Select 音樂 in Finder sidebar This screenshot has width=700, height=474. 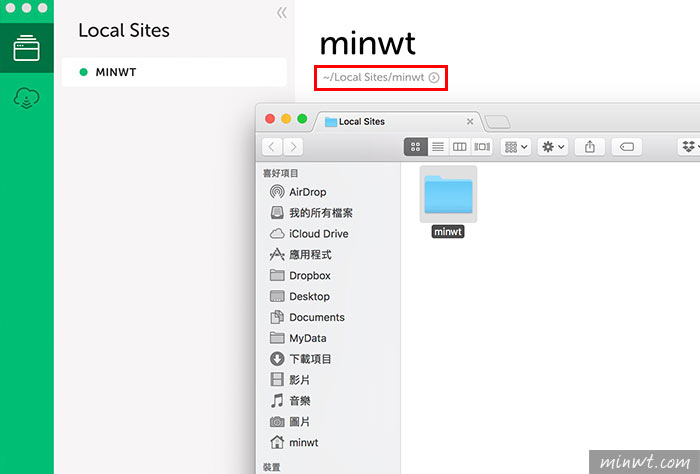(x=290, y=401)
